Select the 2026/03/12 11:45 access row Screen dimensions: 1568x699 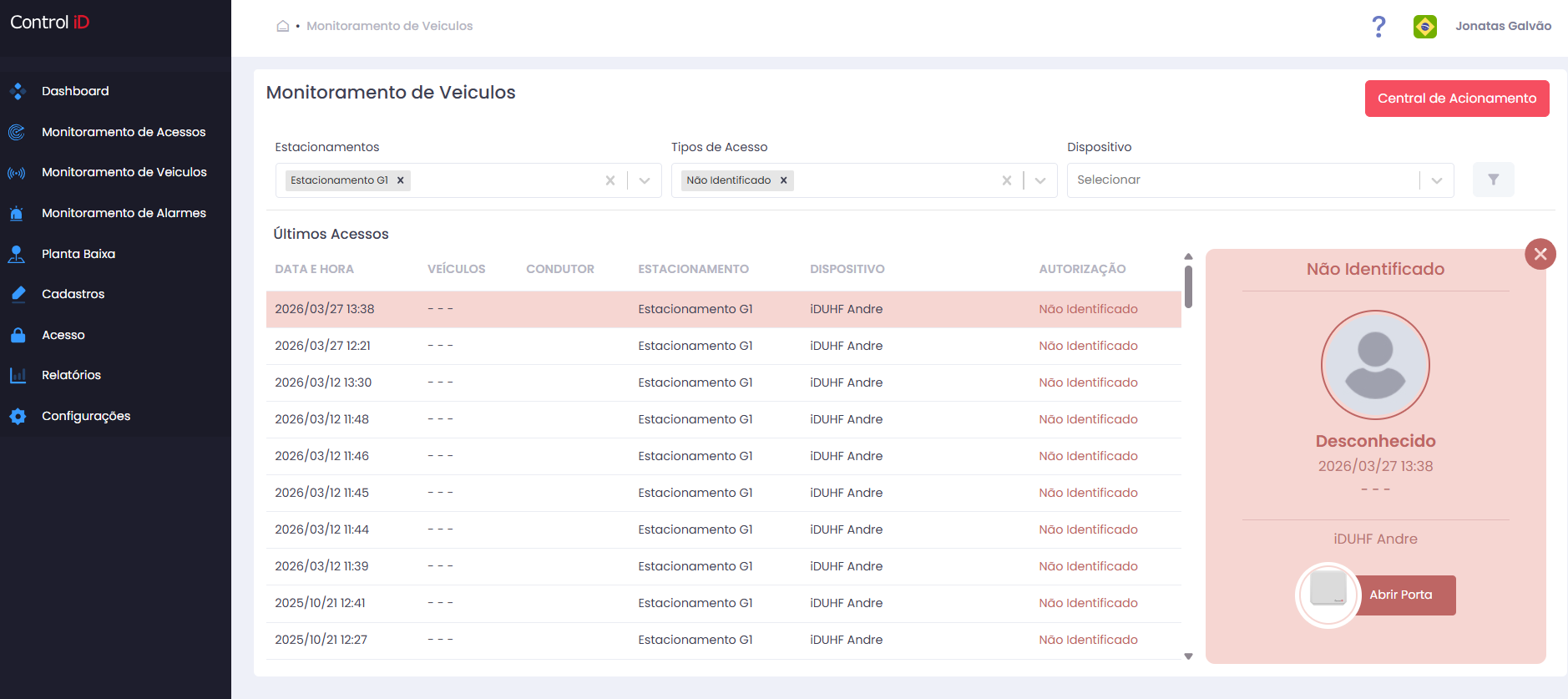[x=723, y=493]
